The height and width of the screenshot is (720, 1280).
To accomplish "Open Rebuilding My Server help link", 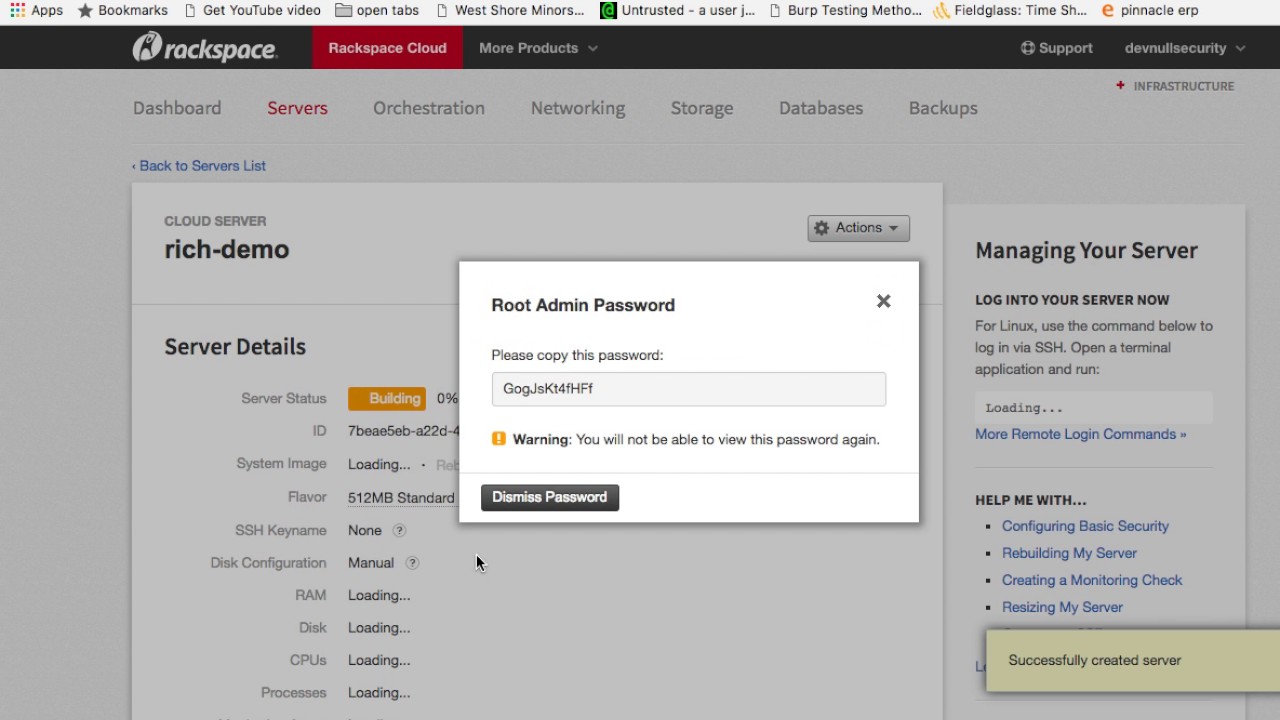I will 1069,553.
